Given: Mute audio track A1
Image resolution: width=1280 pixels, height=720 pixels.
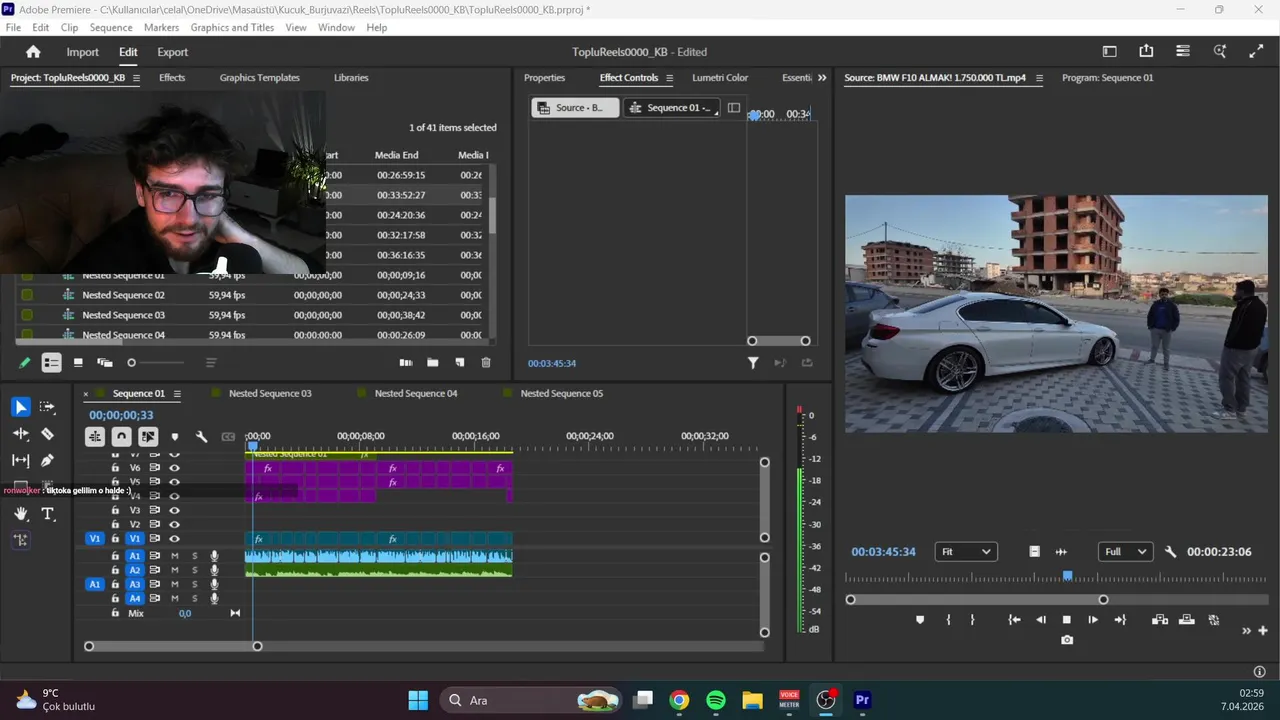Looking at the screenshot, I should (174, 556).
